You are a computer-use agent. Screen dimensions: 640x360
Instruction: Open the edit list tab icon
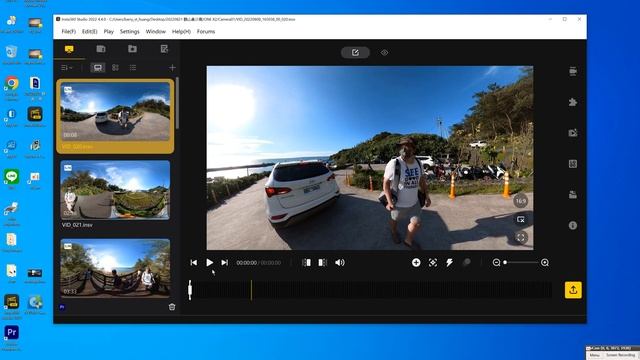click(x=164, y=49)
